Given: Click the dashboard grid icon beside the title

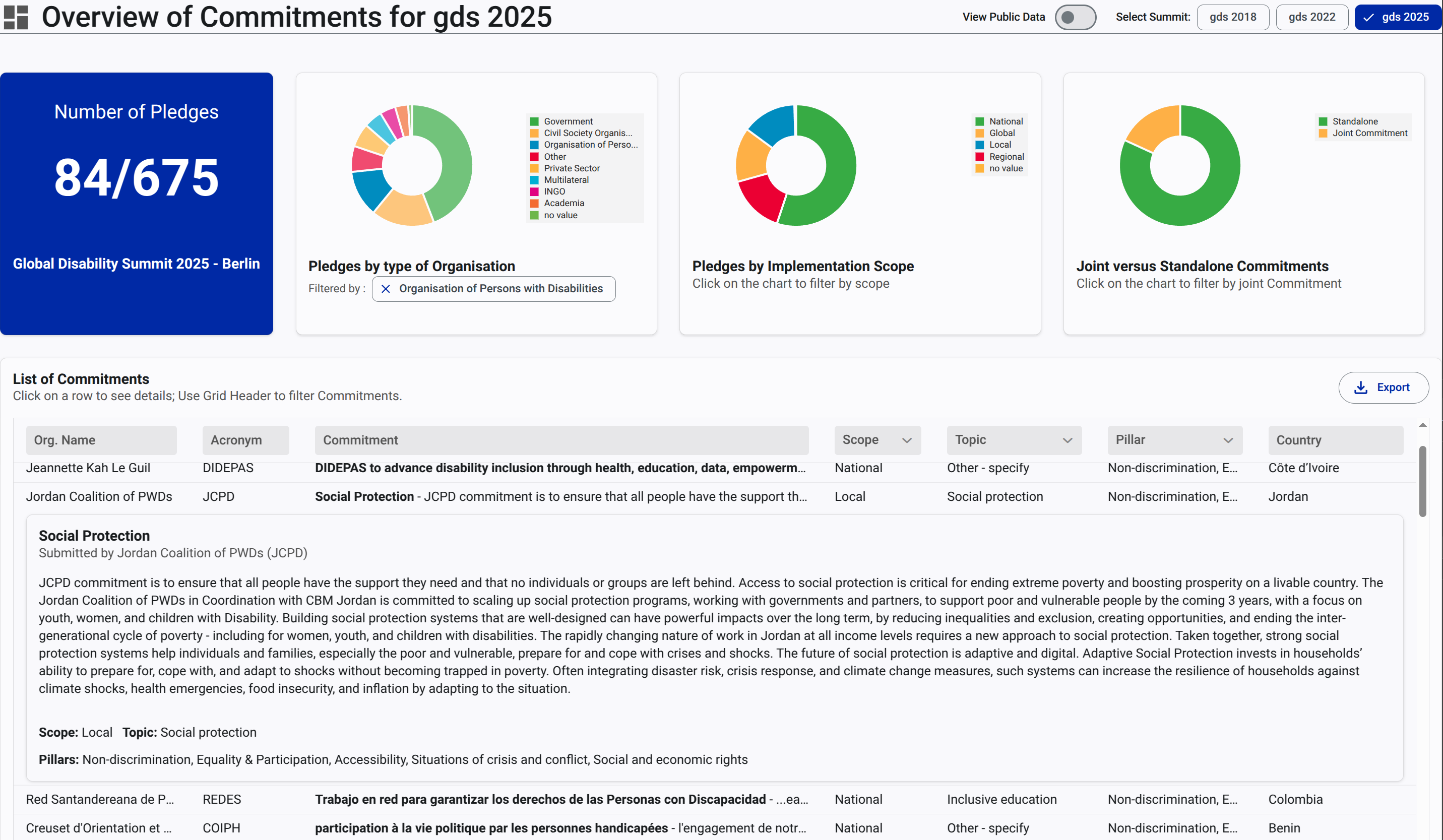Looking at the screenshot, I should pyautogui.click(x=16, y=17).
